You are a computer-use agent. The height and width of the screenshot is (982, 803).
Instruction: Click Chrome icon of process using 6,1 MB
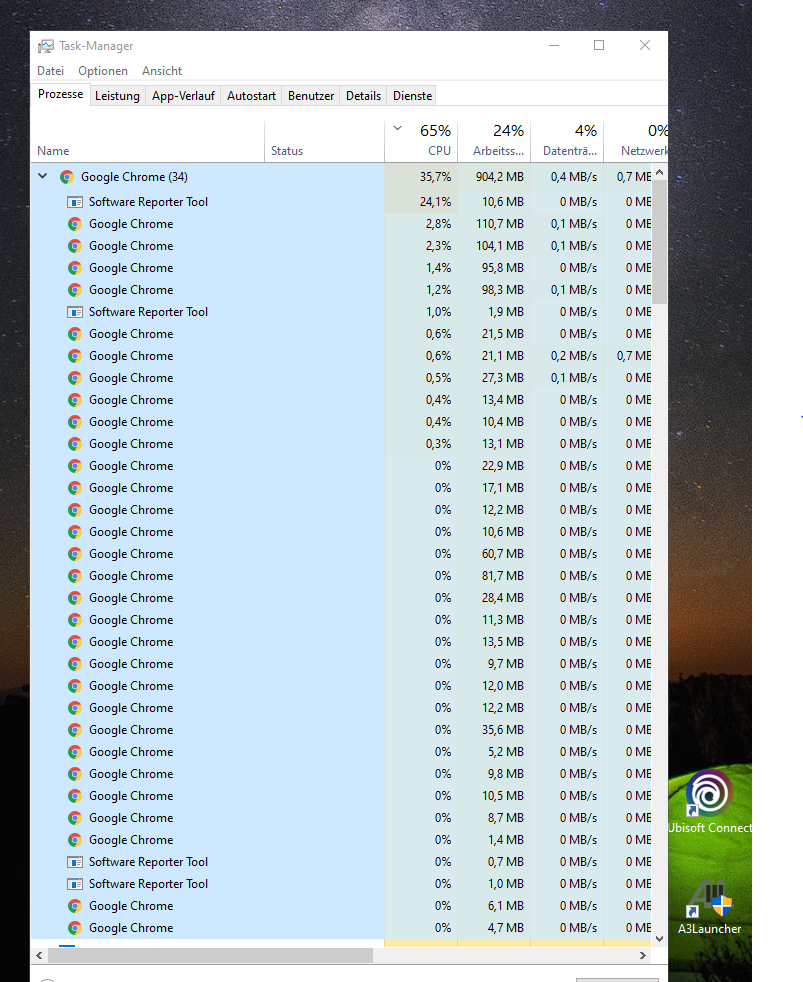[x=75, y=906]
